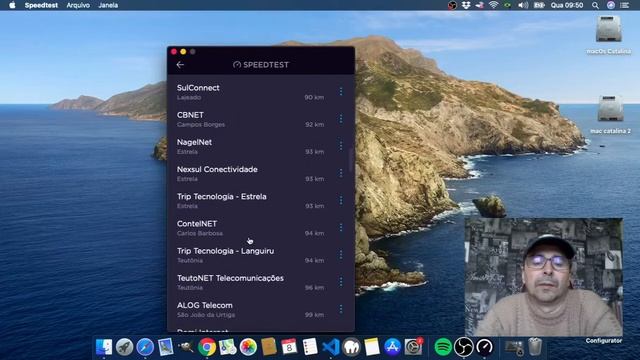The image size is (640, 360).
Task: Launch Safari from the Dock
Action: pos(145,347)
